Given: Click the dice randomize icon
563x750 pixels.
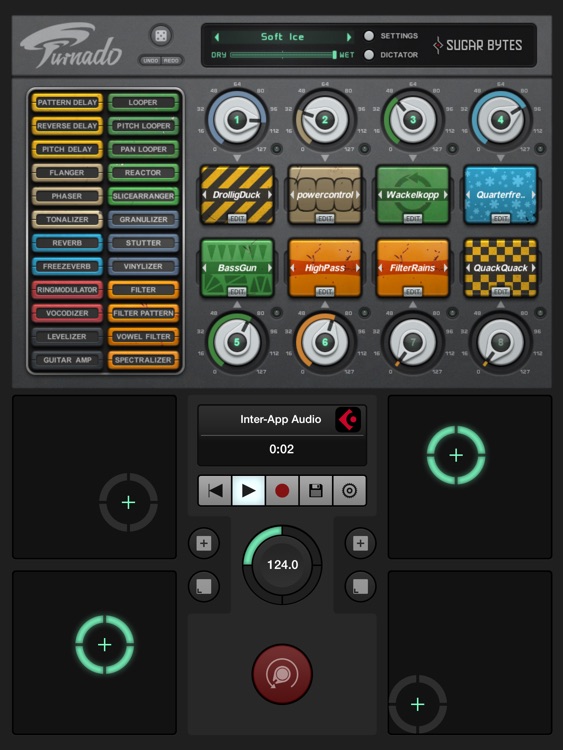Looking at the screenshot, I should [x=161, y=36].
